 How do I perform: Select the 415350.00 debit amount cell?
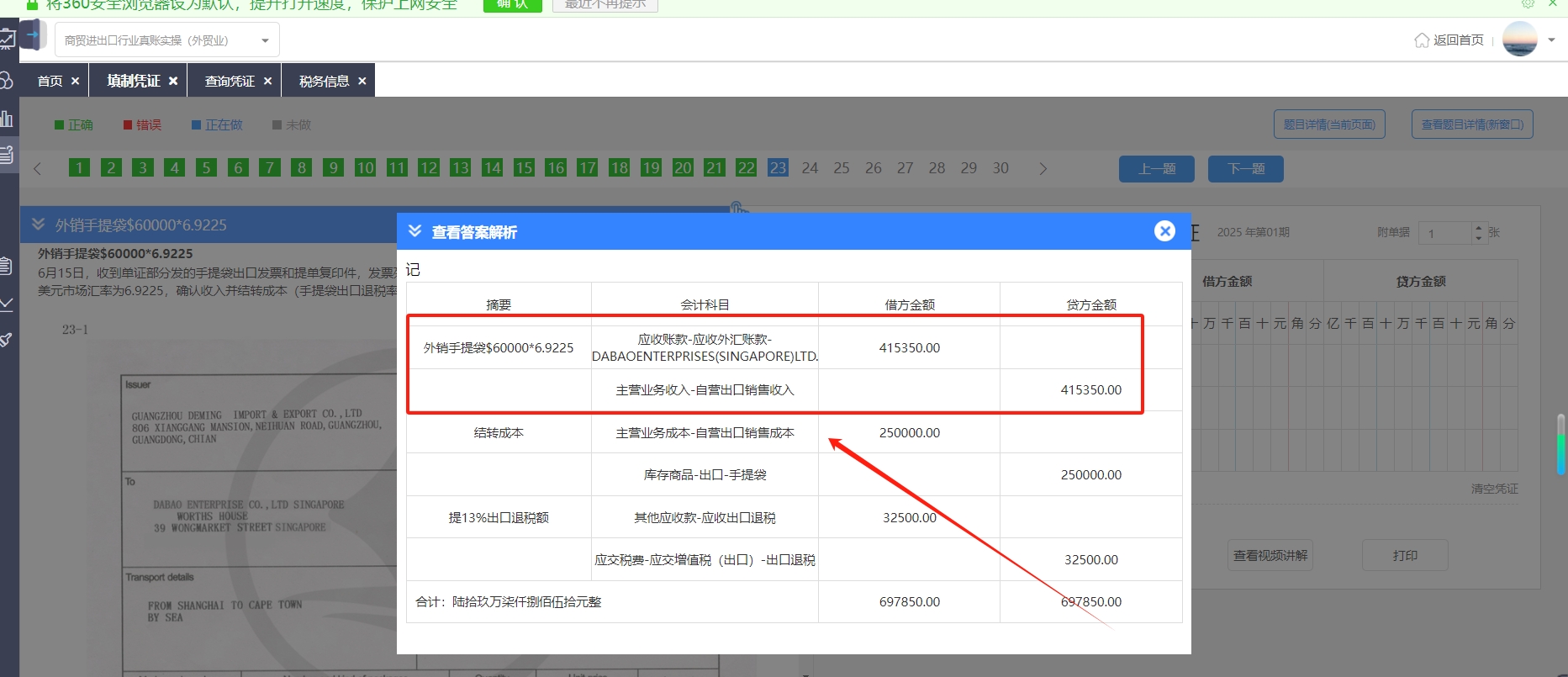coord(910,347)
